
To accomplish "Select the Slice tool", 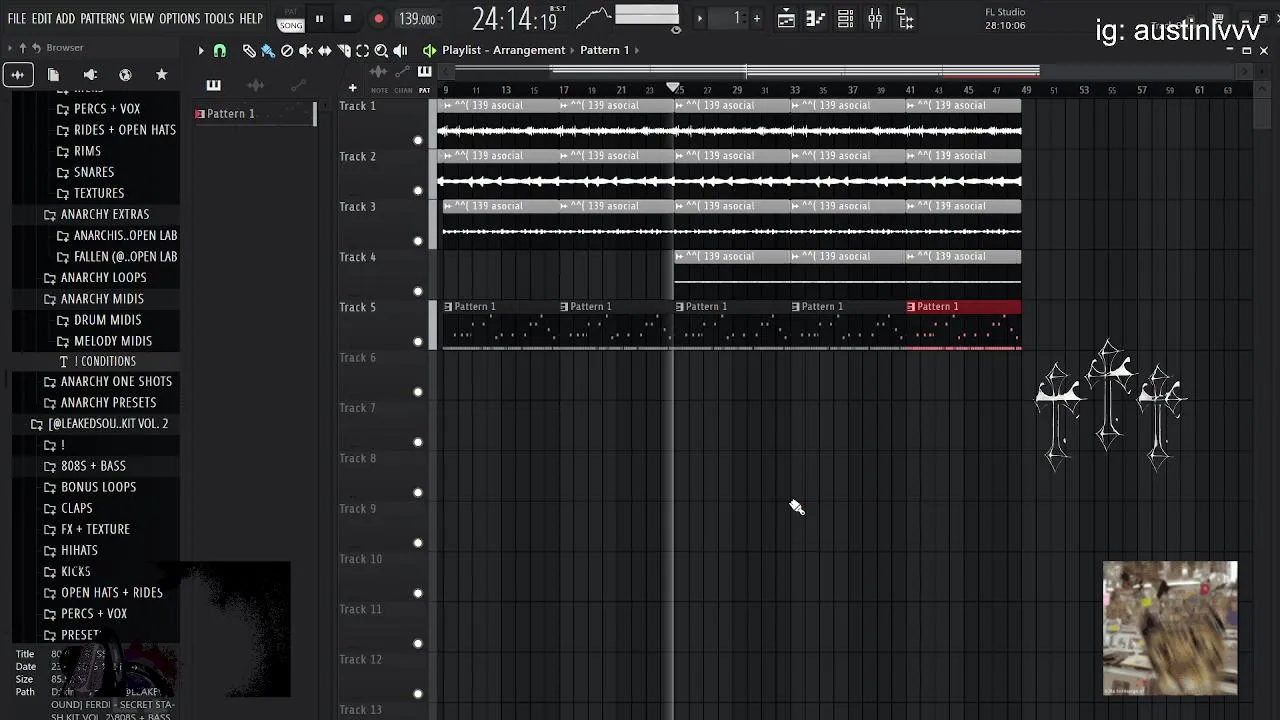I will click(344, 50).
